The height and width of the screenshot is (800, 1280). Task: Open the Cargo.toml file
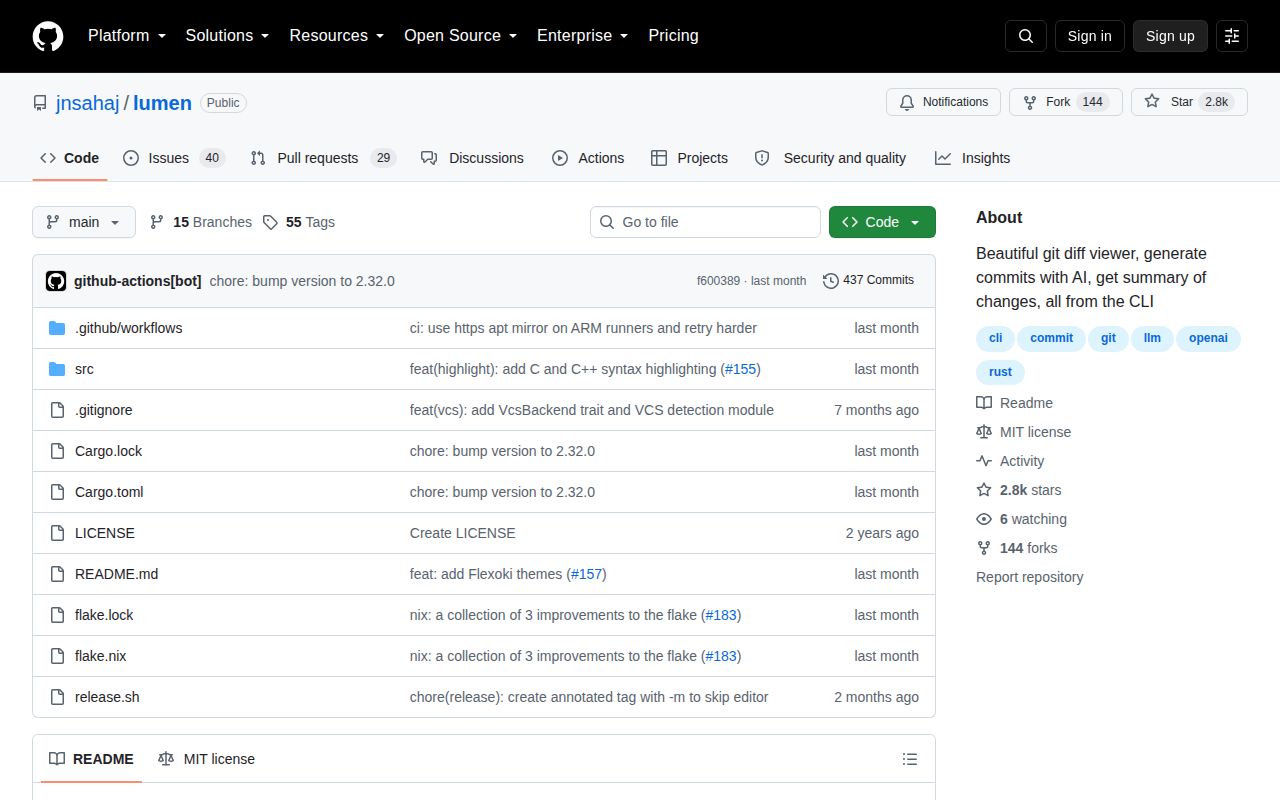tap(109, 492)
